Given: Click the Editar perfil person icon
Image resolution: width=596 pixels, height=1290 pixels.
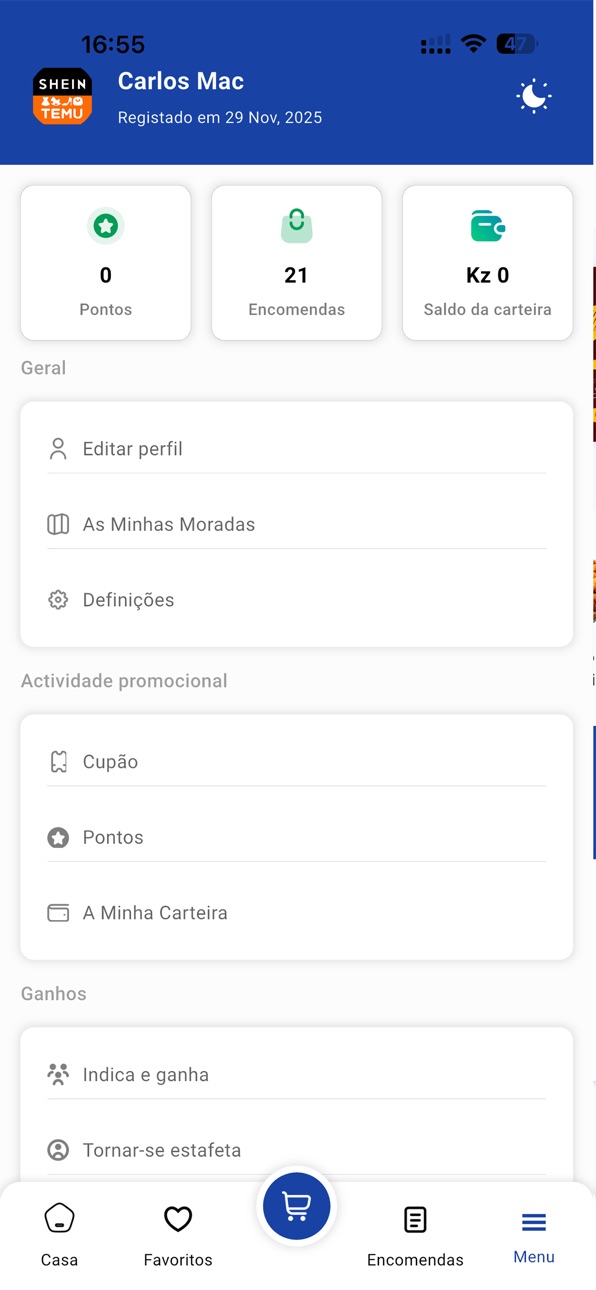Looking at the screenshot, I should pos(58,449).
